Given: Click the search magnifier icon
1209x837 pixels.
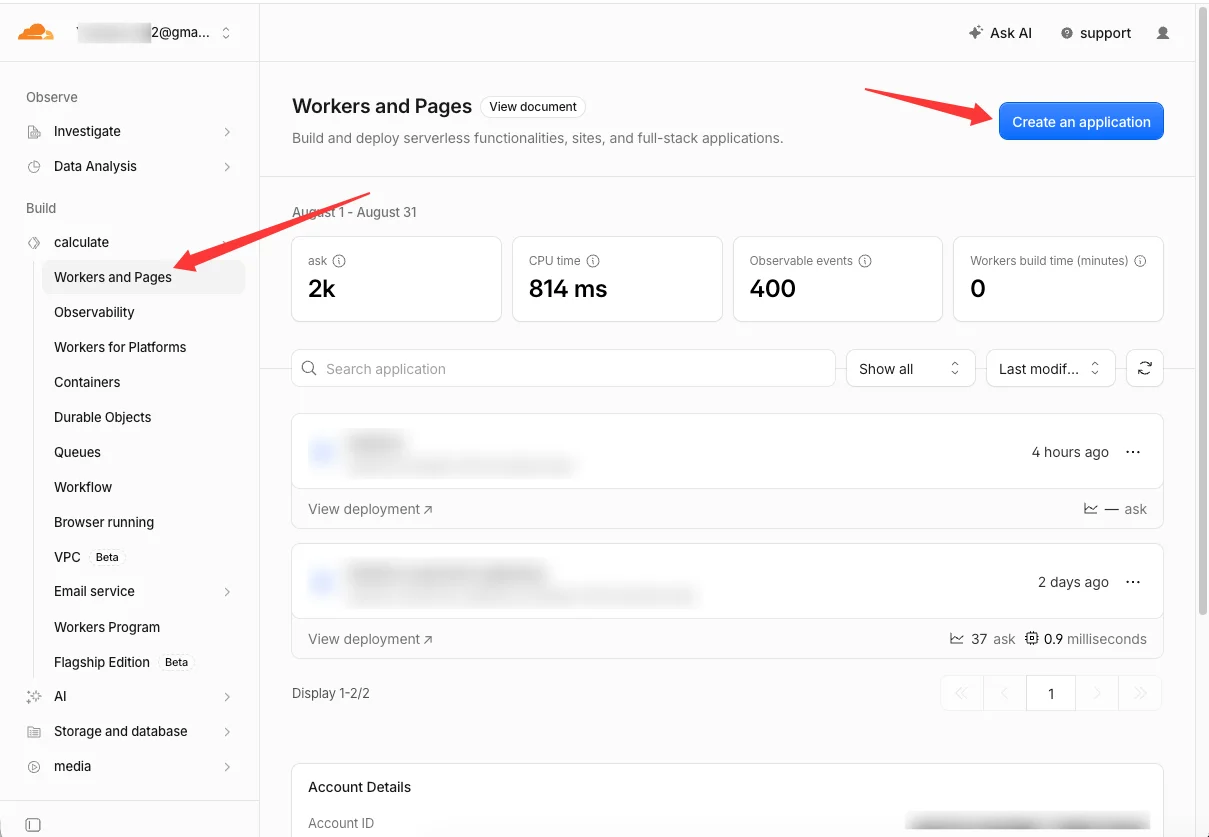Looking at the screenshot, I should click(x=310, y=369).
